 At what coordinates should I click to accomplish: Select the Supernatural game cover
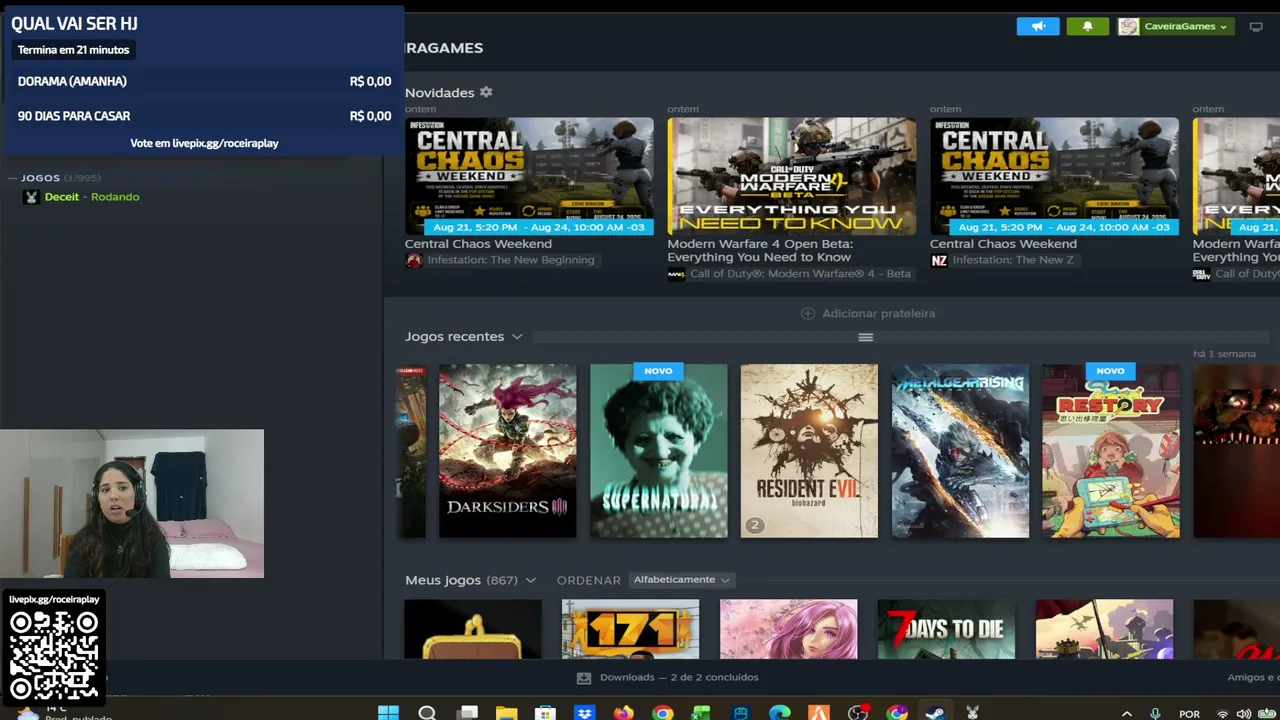click(x=658, y=451)
